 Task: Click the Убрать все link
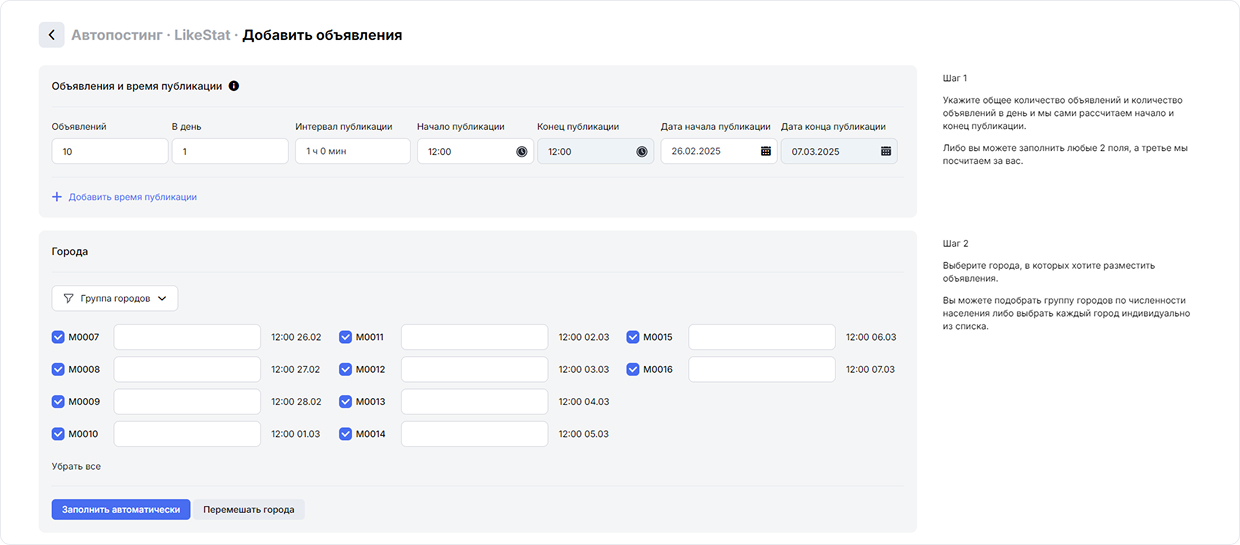pos(76,466)
